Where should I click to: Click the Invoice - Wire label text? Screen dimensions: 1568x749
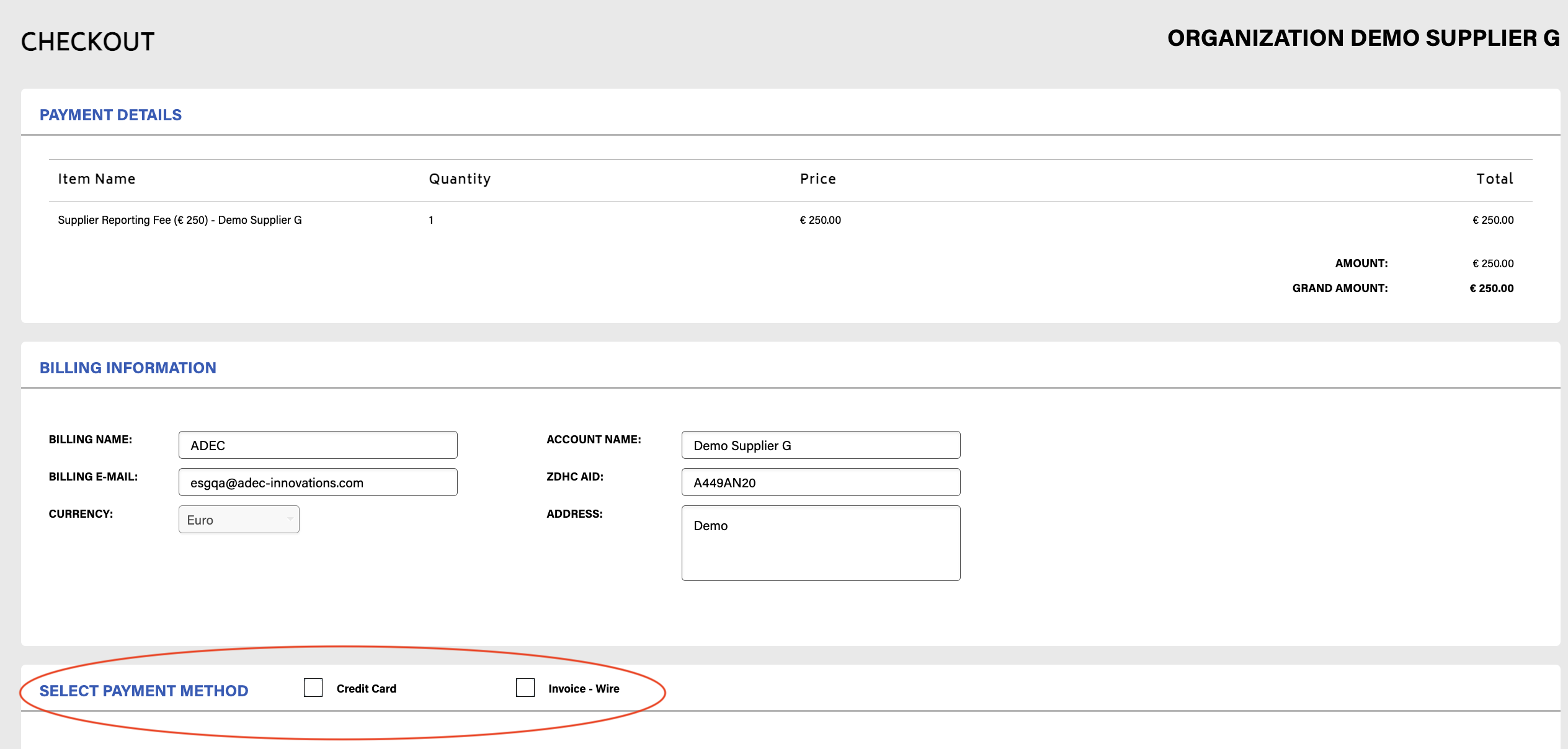[x=584, y=689]
